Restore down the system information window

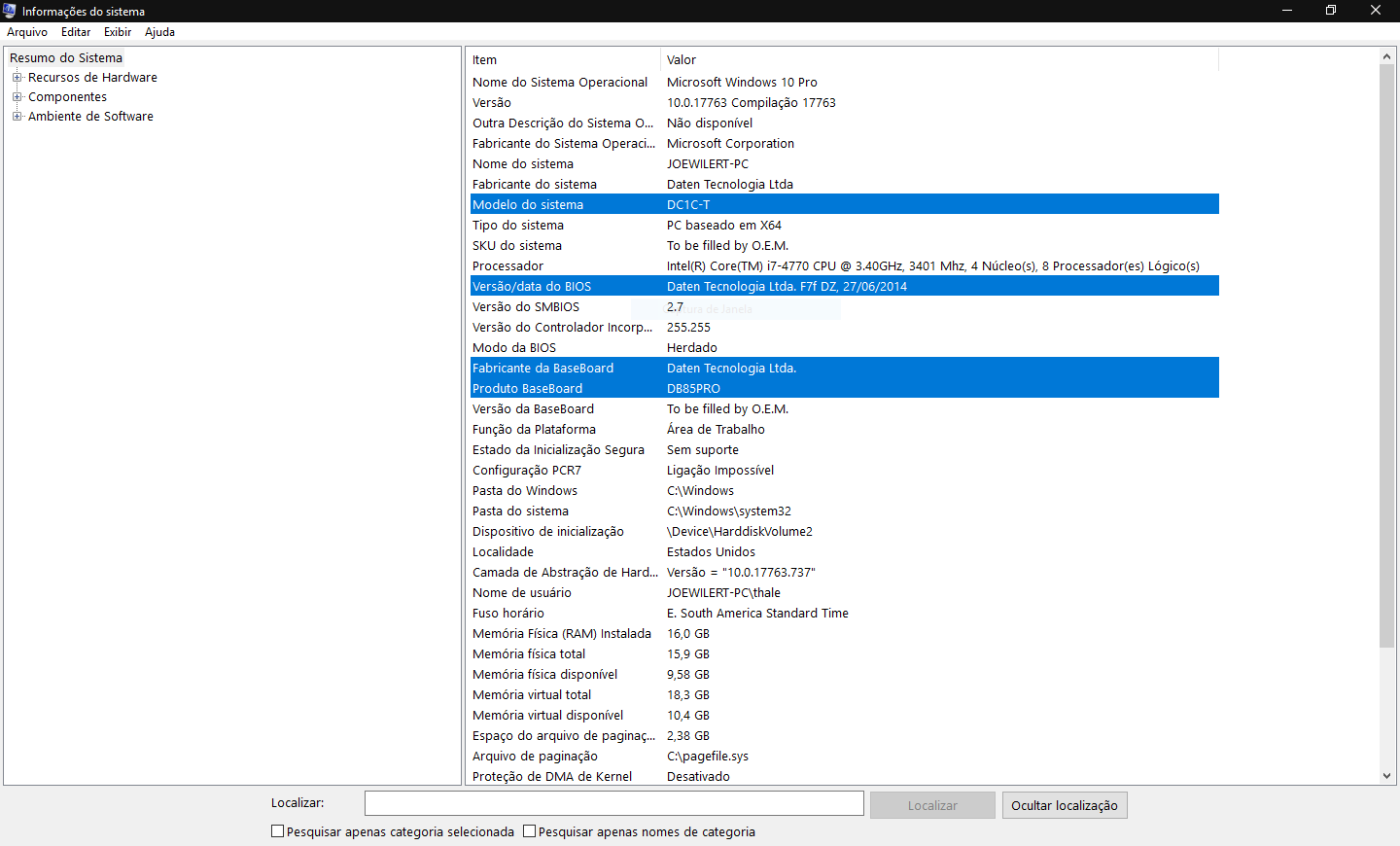[x=1331, y=11]
